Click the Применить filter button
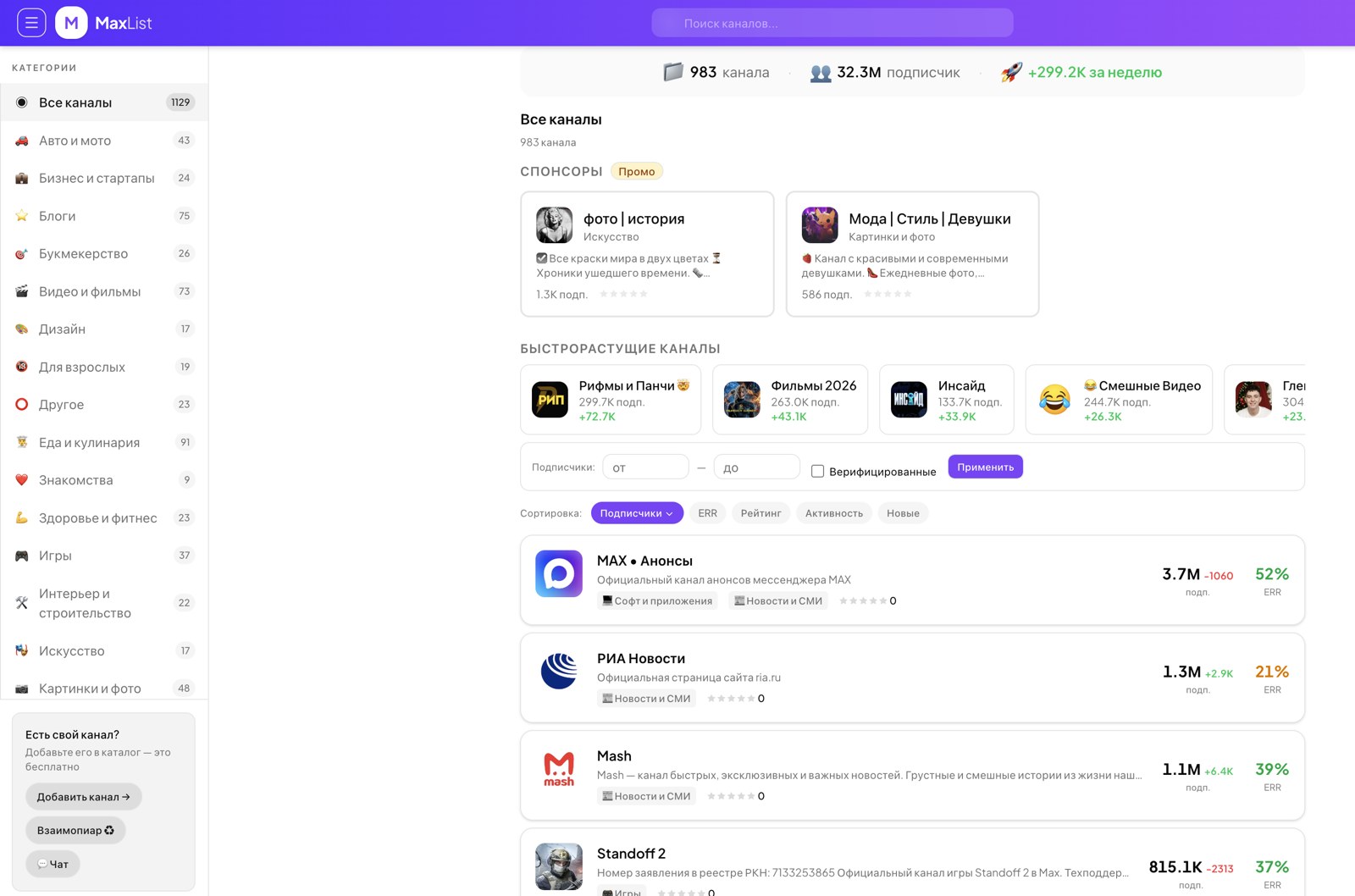 coord(985,467)
